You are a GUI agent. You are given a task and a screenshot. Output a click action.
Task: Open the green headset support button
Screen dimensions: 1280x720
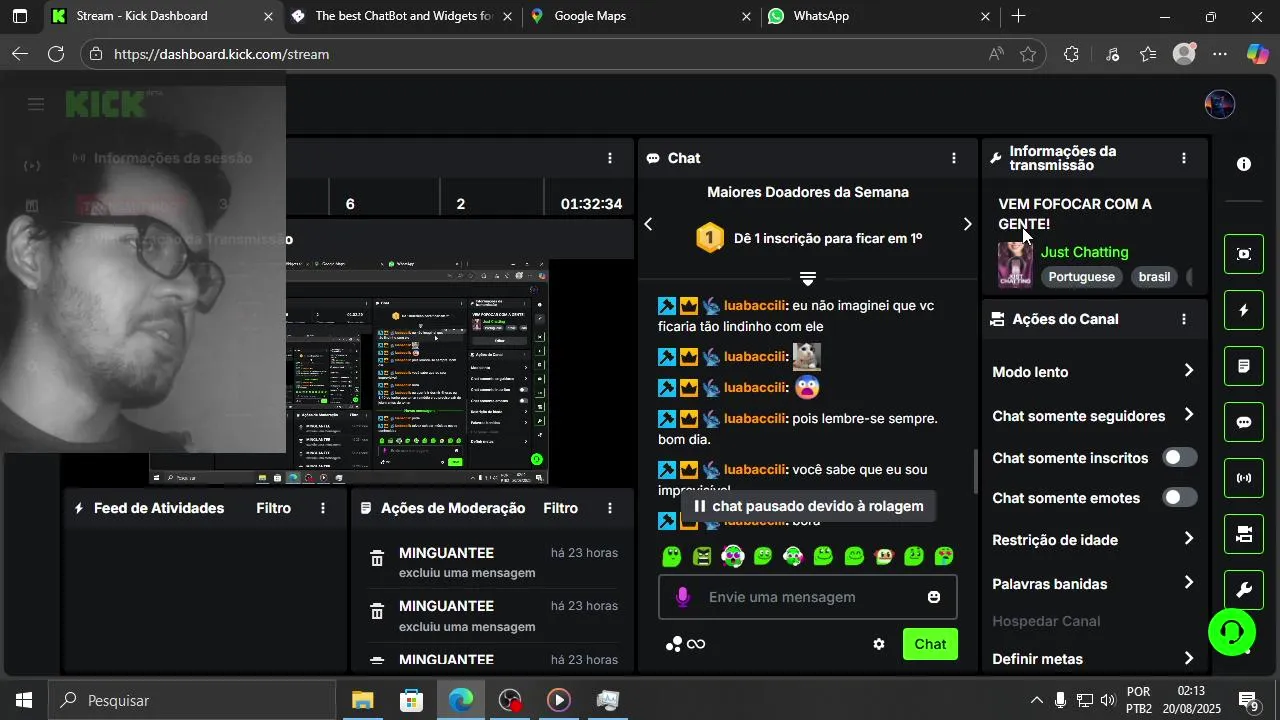tap(1232, 631)
